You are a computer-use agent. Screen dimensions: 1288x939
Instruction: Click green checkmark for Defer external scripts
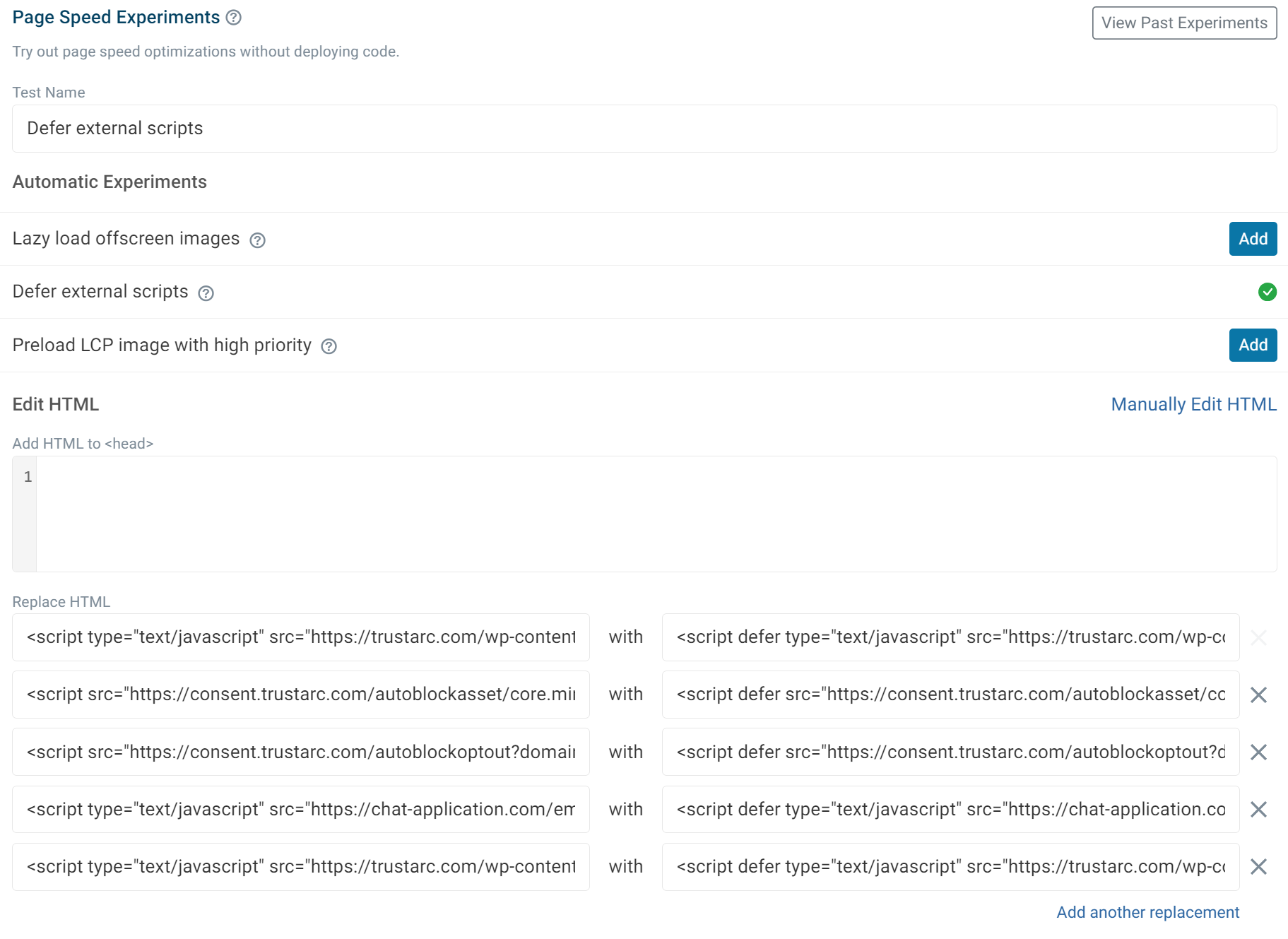coord(1268,292)
